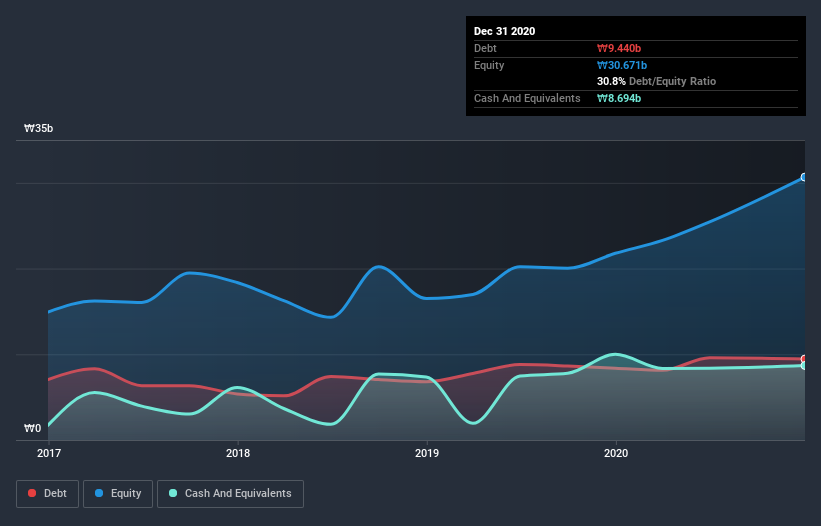Click the ₩0 y-axis label

(x=32, y=428)
